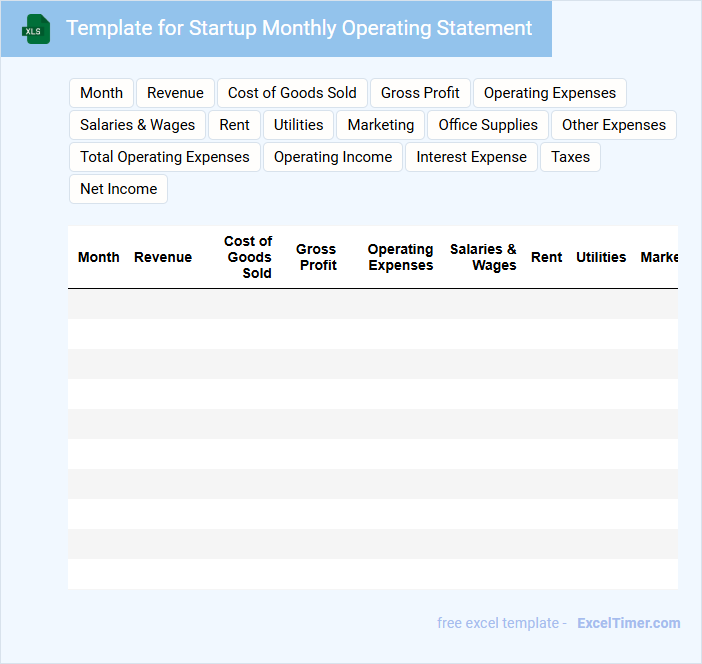Click the Gross Profit column header
This screenshot has width=702, height=664.
(x=317, y=257)
